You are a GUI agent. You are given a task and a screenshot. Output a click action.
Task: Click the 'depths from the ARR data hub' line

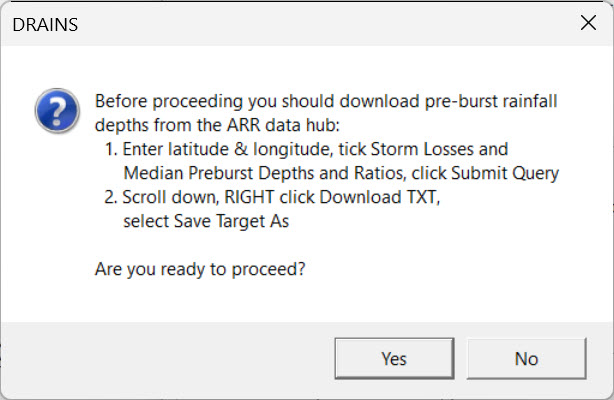tap(217, 125)
